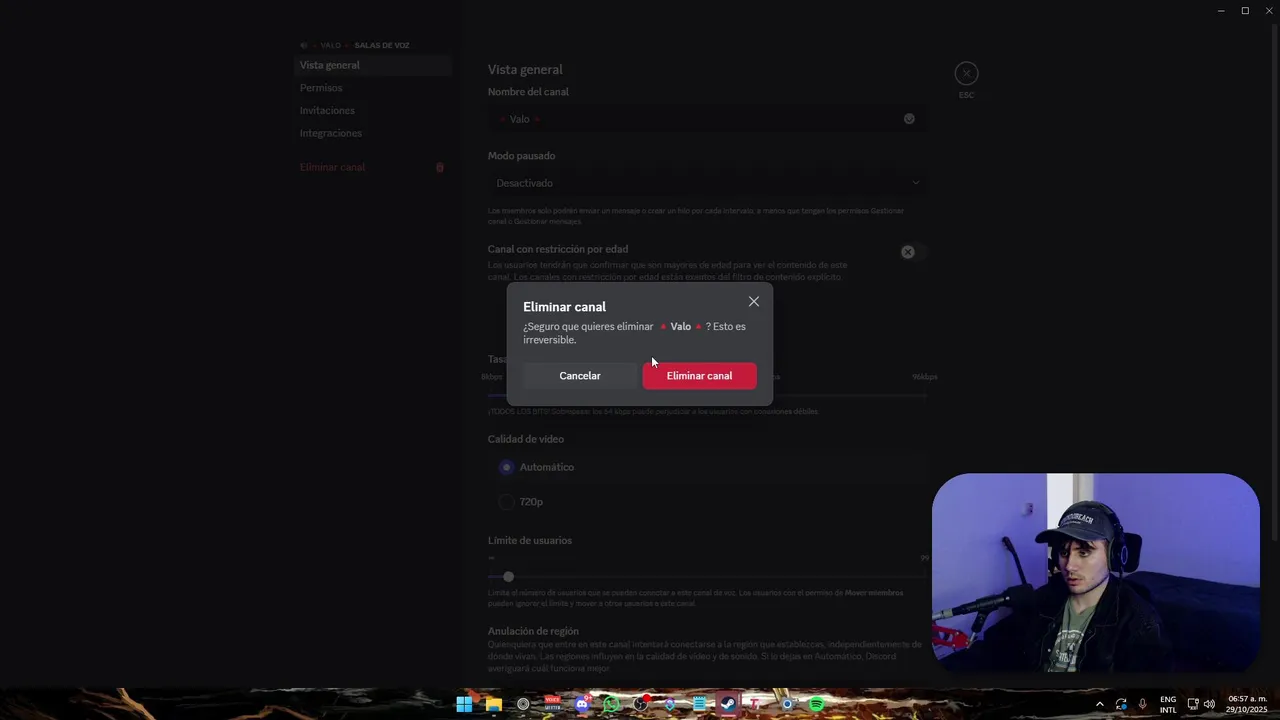
Task: Open the Chrome-style icon left of Spotify
Action: coord(787,704)
